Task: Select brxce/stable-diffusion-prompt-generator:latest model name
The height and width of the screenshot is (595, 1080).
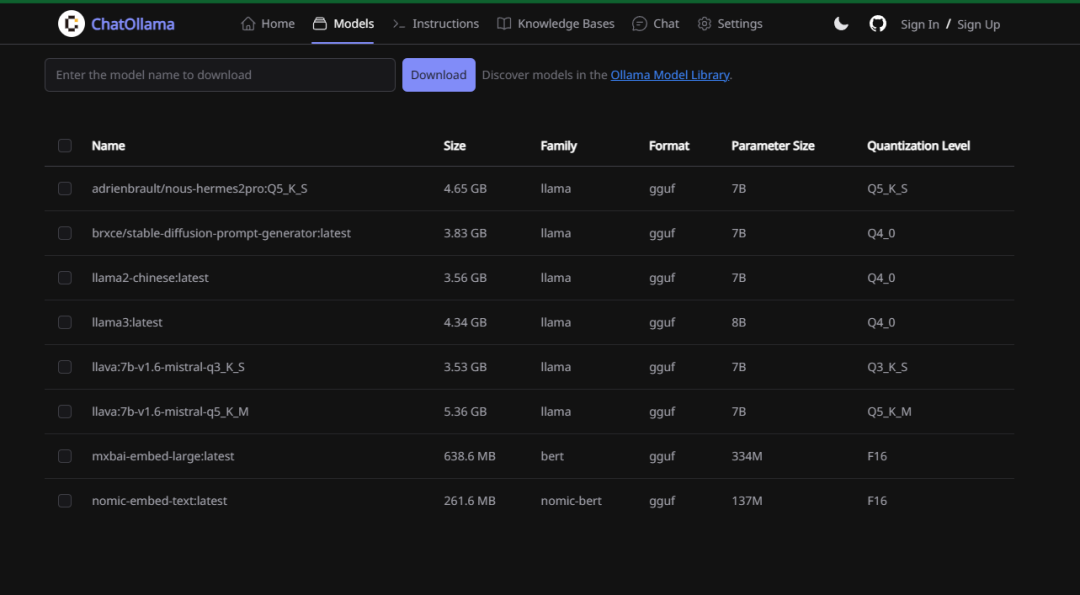Action: [x=221, y=233]
